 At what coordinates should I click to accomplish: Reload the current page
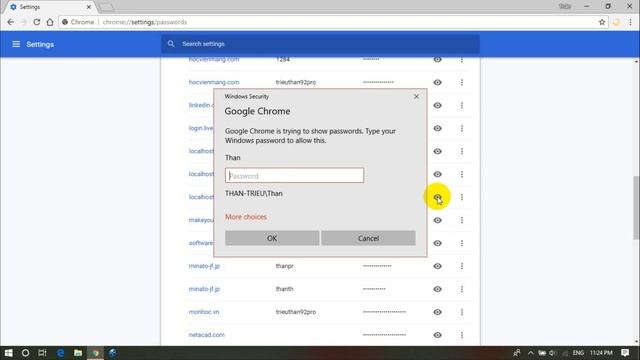point(37,22)
